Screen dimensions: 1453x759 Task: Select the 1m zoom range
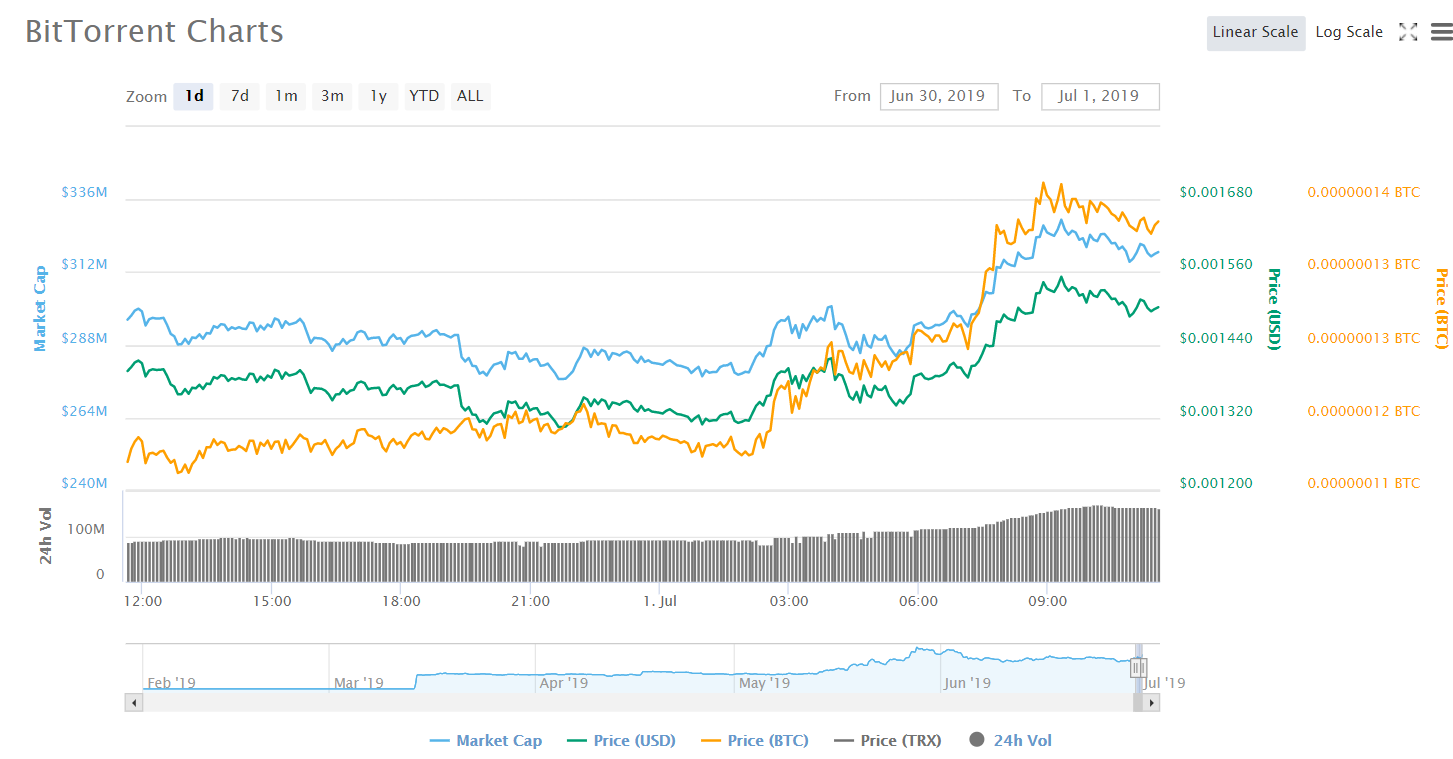[x=286, y=96]
